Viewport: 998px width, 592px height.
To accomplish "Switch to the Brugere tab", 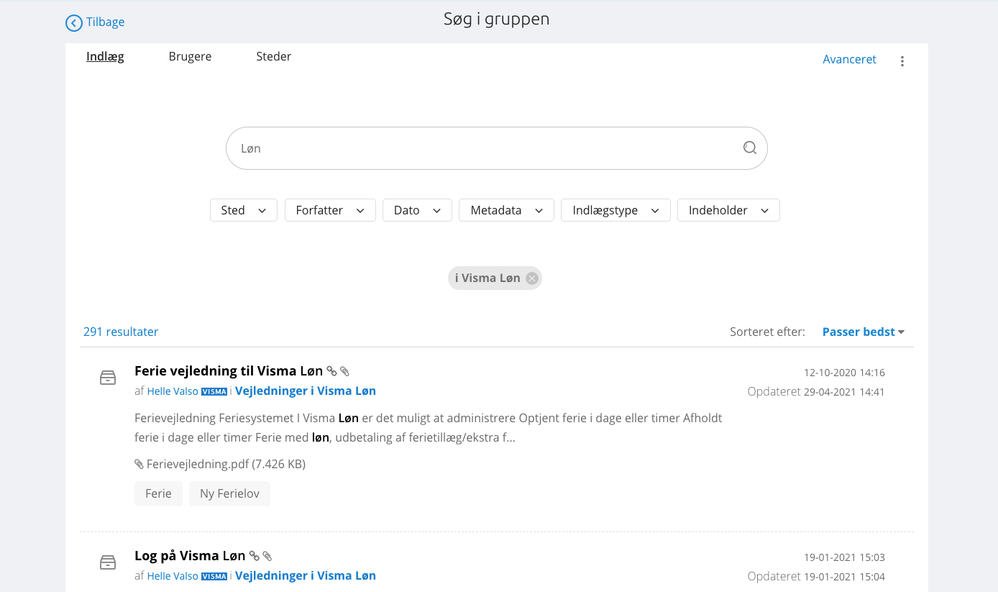I will pyautogui.click(x=190, y=57).
